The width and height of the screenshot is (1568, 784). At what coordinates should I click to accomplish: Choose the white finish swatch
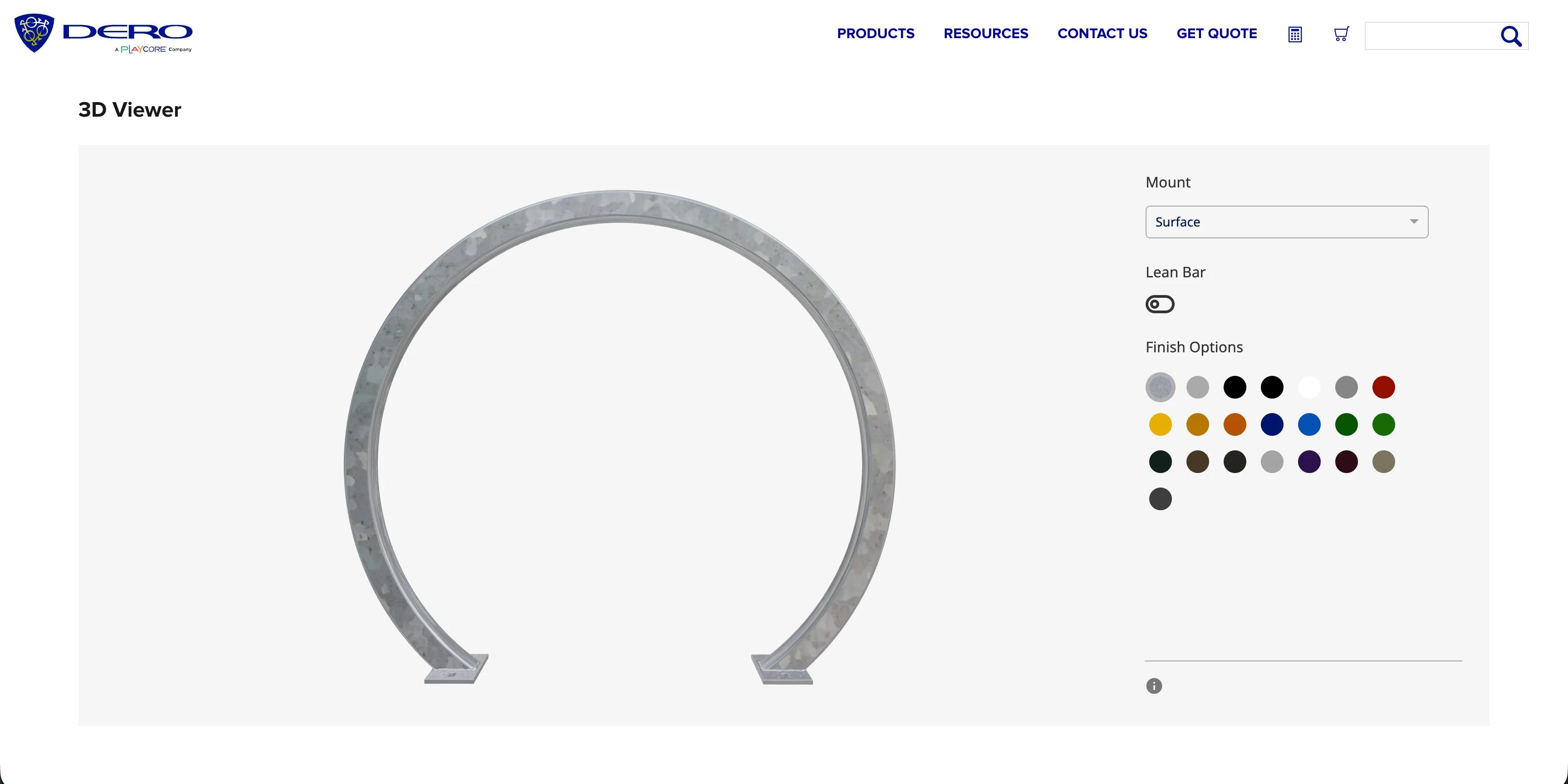click(x=1308, y=387)
